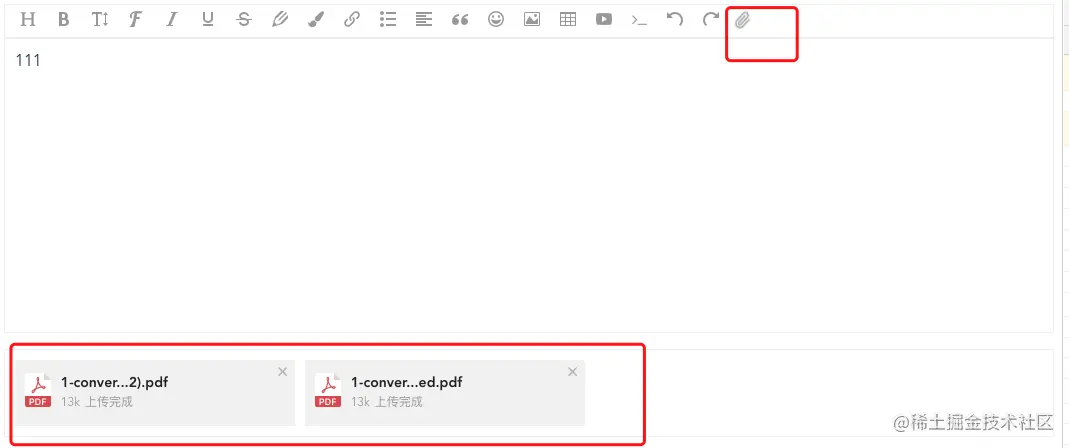Viewport: 1069px width, 448px height.
Task: Open the emoji picker
Action: (x=496, y=19)
